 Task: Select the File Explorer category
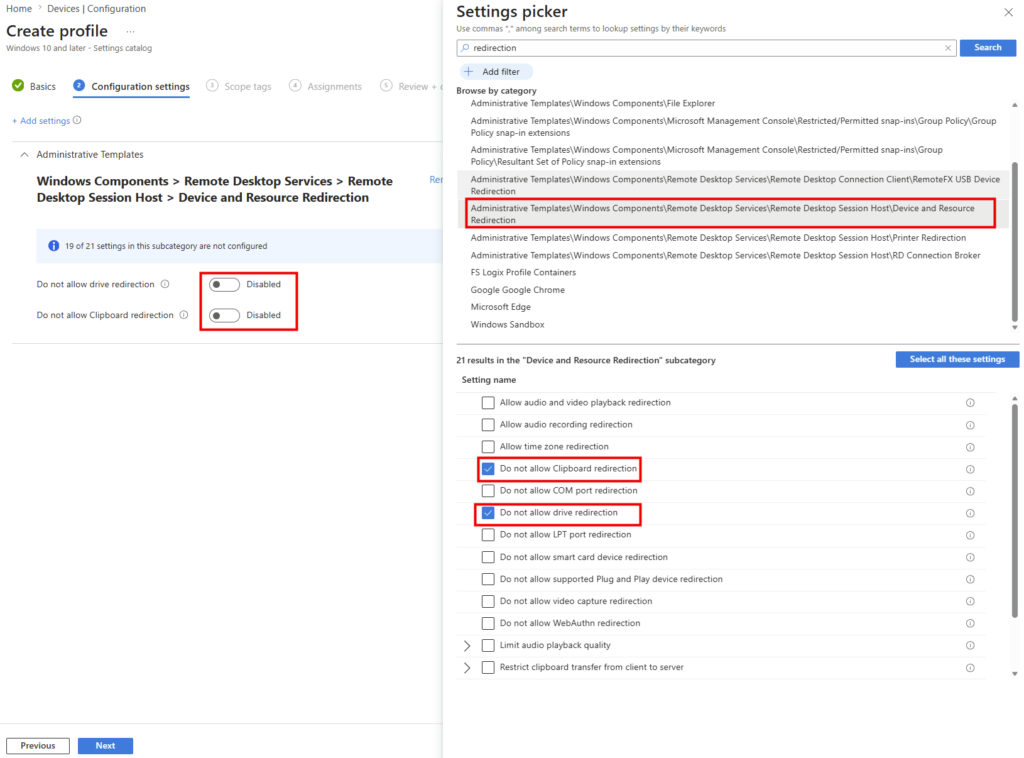(x=592, y=103)
